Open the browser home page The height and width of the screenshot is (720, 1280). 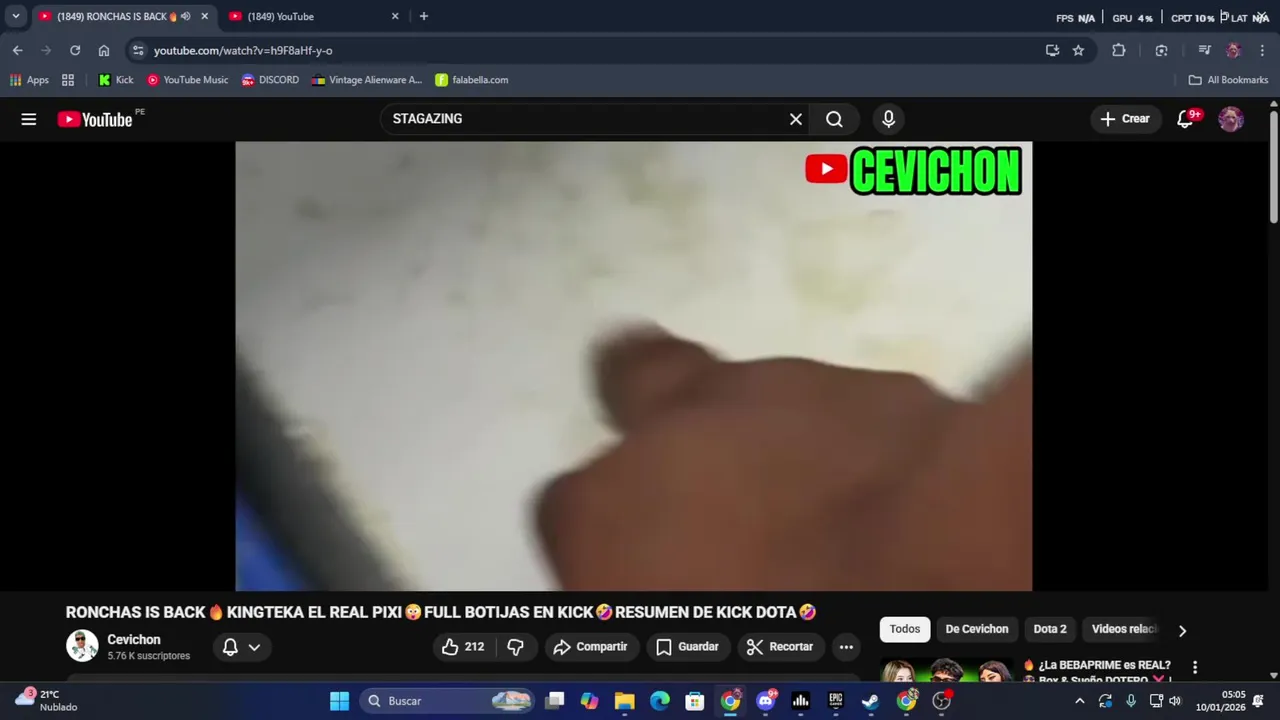(x=104, y=50)
